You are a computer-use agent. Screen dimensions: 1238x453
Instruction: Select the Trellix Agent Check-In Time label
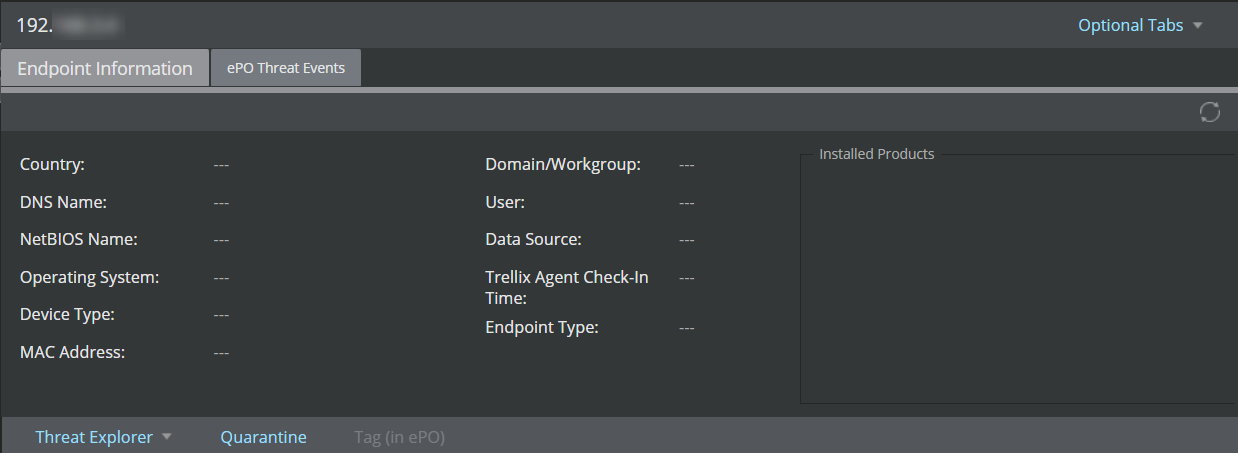(567, 287)
